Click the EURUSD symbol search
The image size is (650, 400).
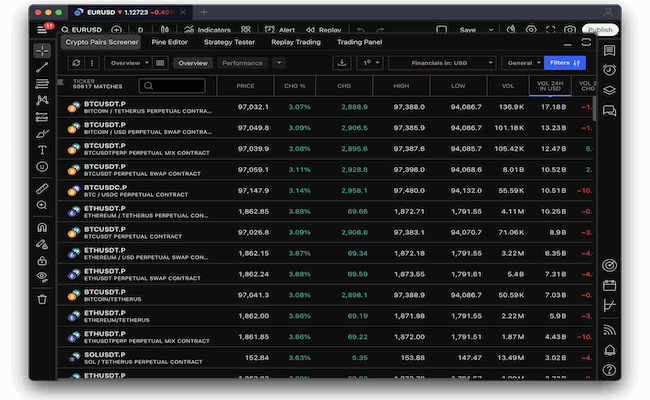(x=82, y=30)
